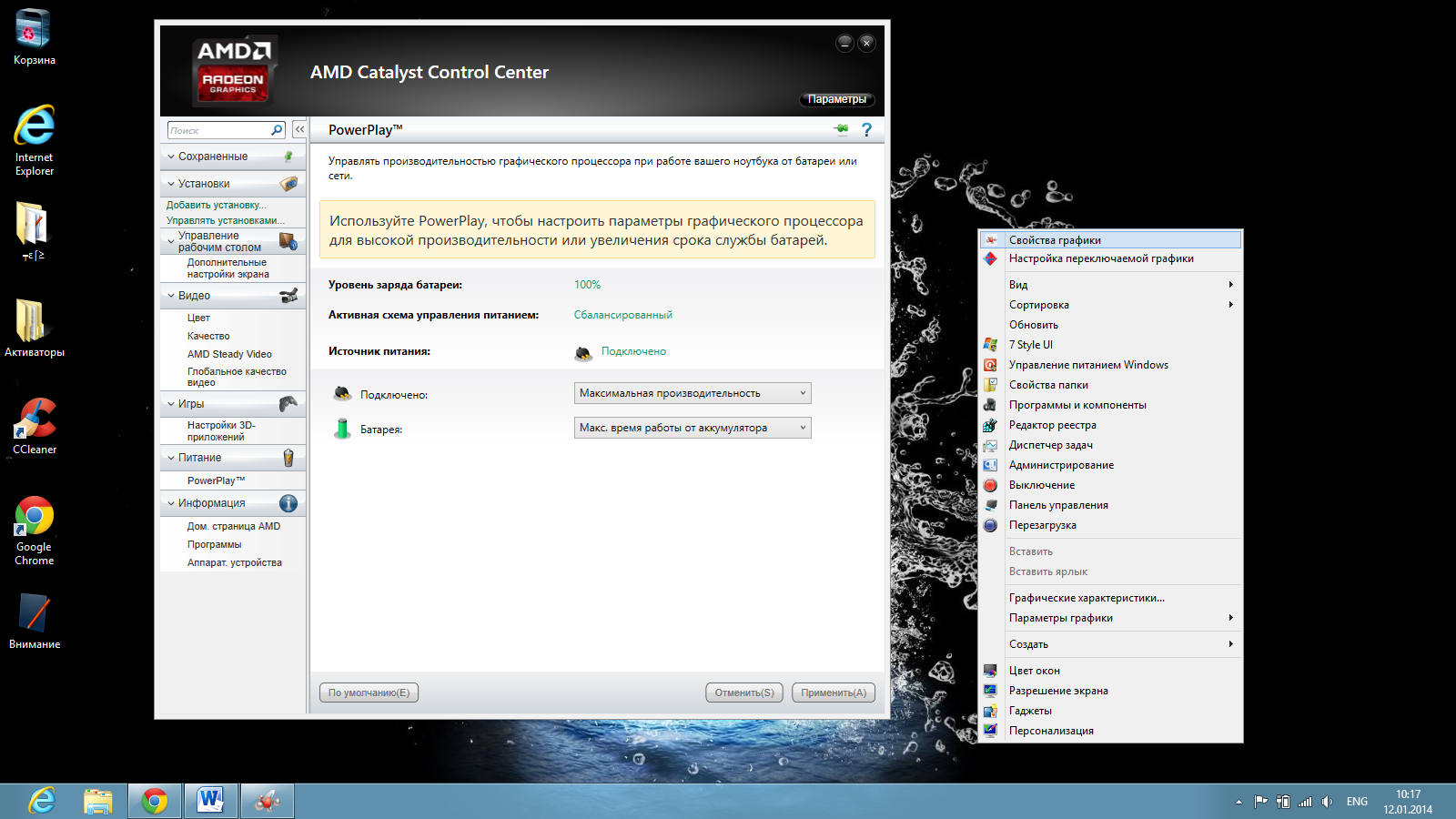This screenshot has height=819, width=1456.
Task: Collapse the Сохраненные section
Action: coord(170,157)
